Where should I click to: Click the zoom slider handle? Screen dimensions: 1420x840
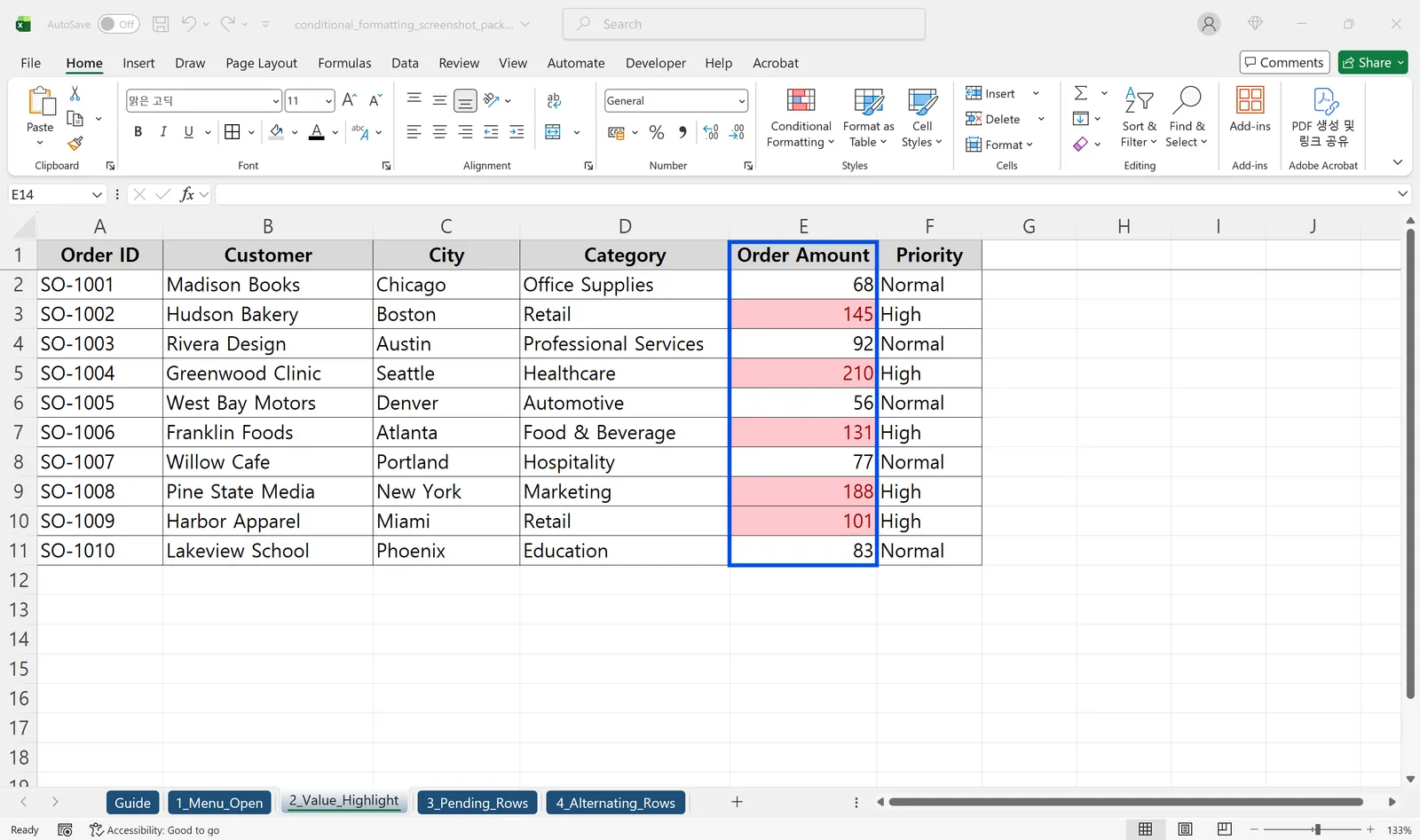pyautogui.click(x=1317, y=829)
